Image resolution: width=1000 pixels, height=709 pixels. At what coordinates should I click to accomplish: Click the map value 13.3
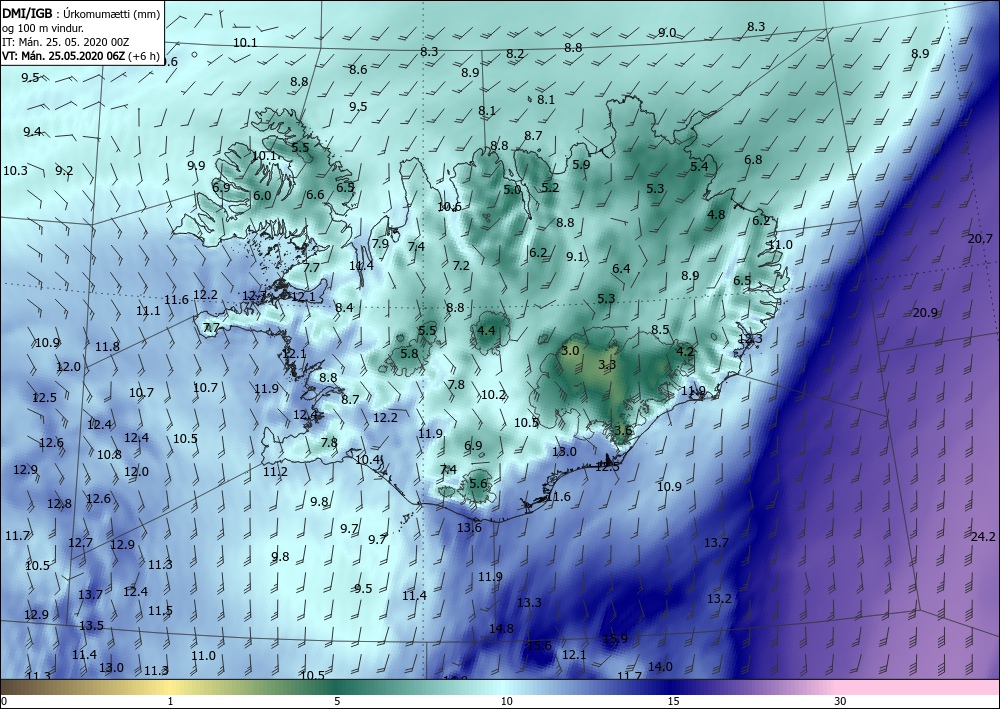click(529, 603)
